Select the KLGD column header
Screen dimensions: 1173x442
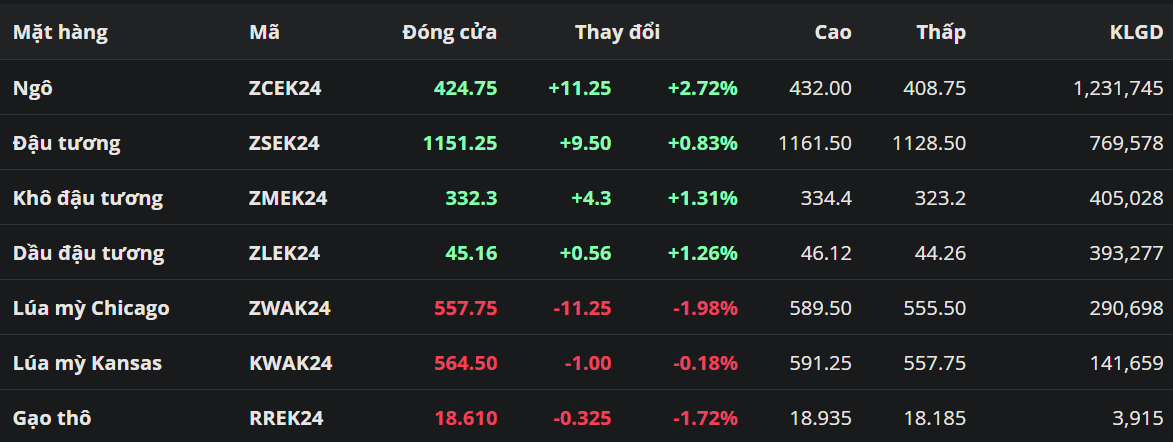coord(1136,32)
